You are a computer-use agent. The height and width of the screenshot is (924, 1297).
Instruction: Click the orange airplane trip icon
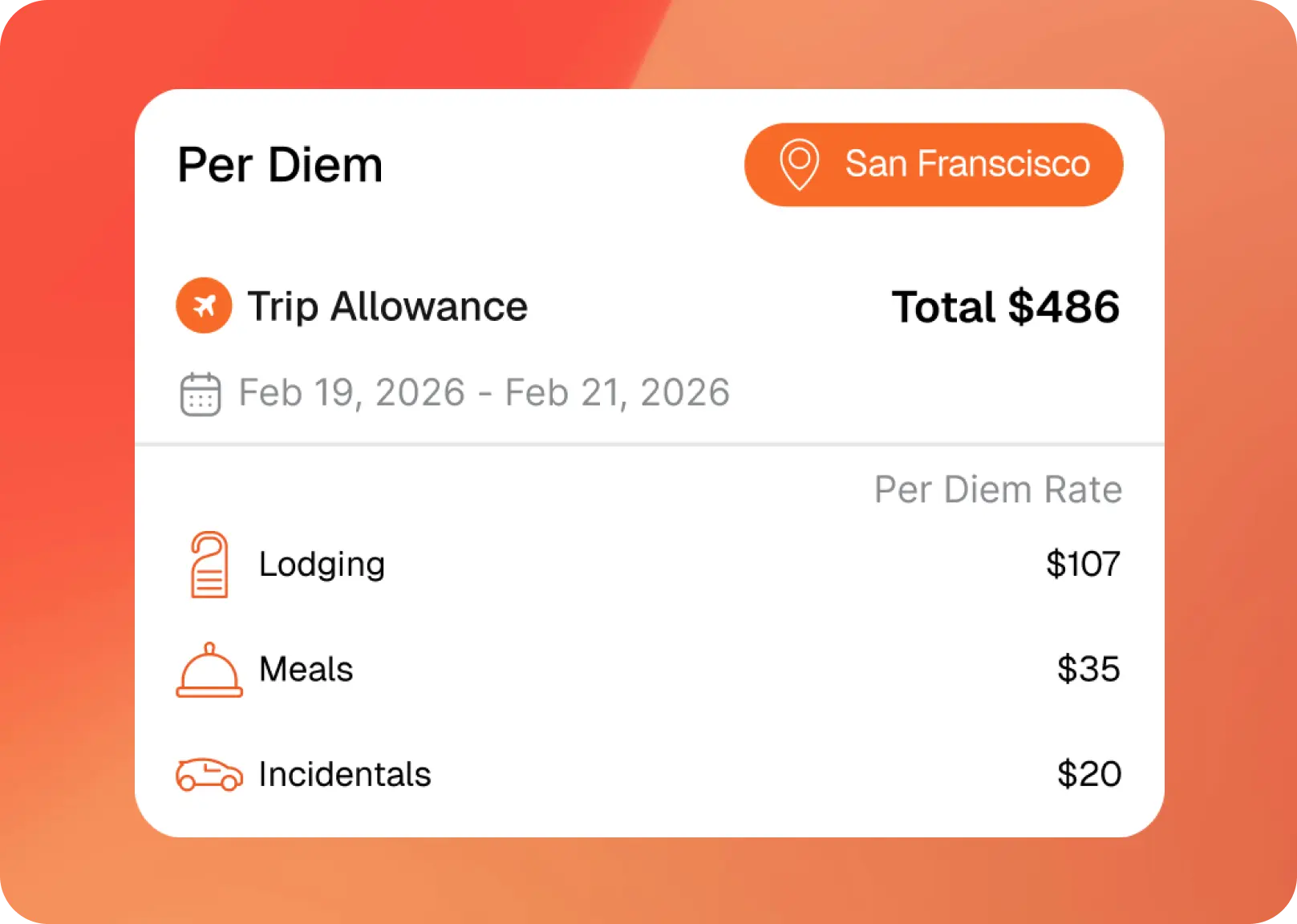(x=204, y=306)
